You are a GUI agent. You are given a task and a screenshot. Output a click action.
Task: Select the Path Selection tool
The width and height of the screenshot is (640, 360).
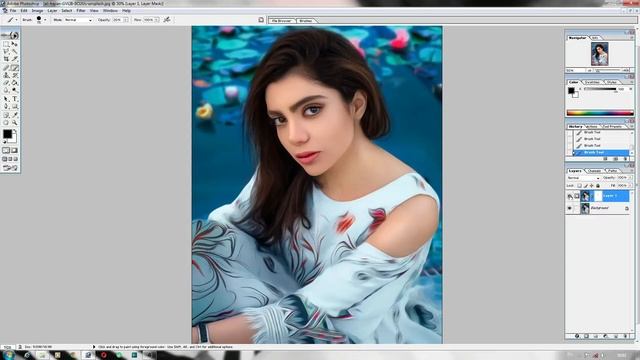(x=6, y=99)
